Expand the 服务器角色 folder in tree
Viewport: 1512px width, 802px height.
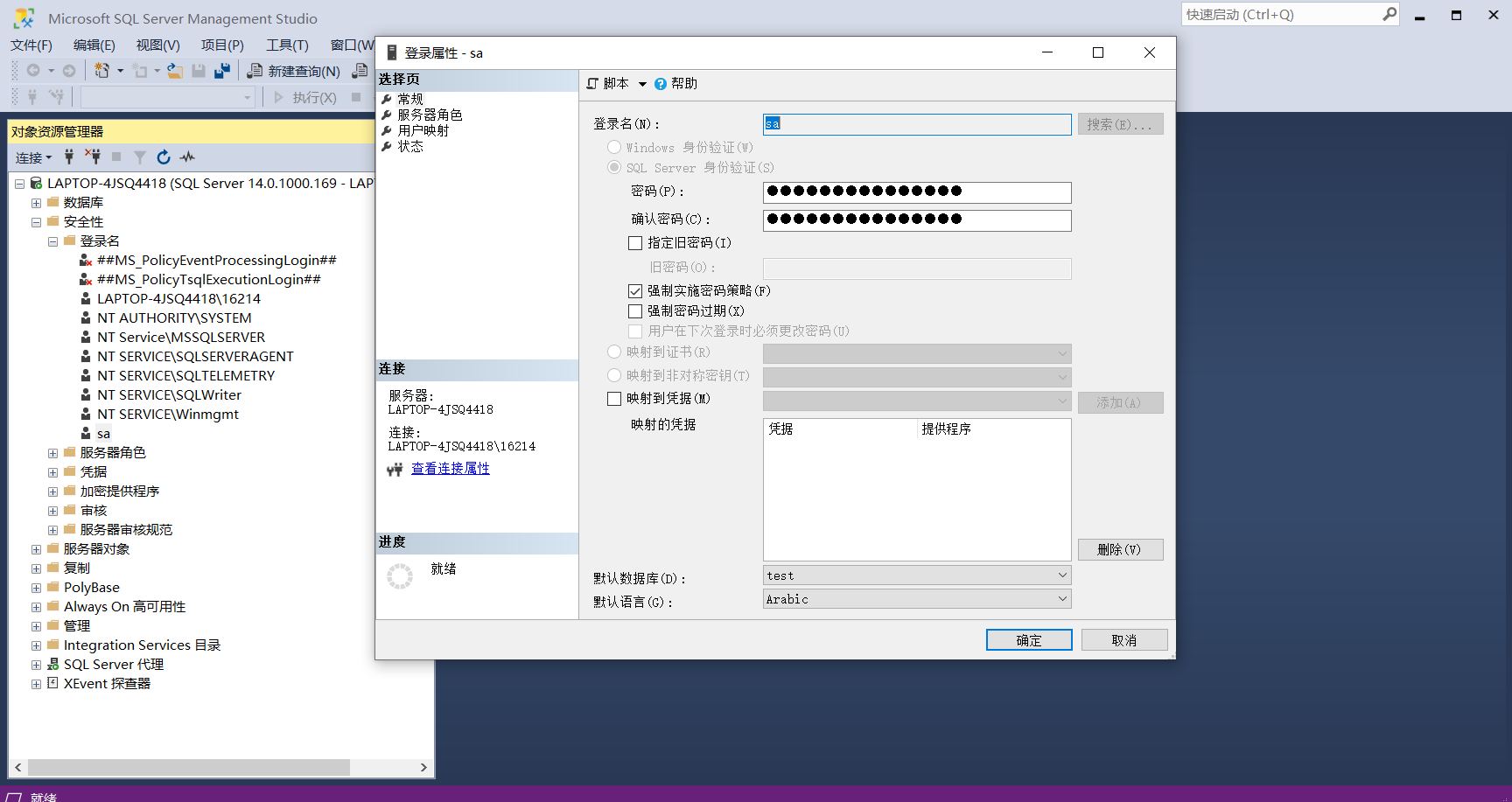(x=52, y=453)
